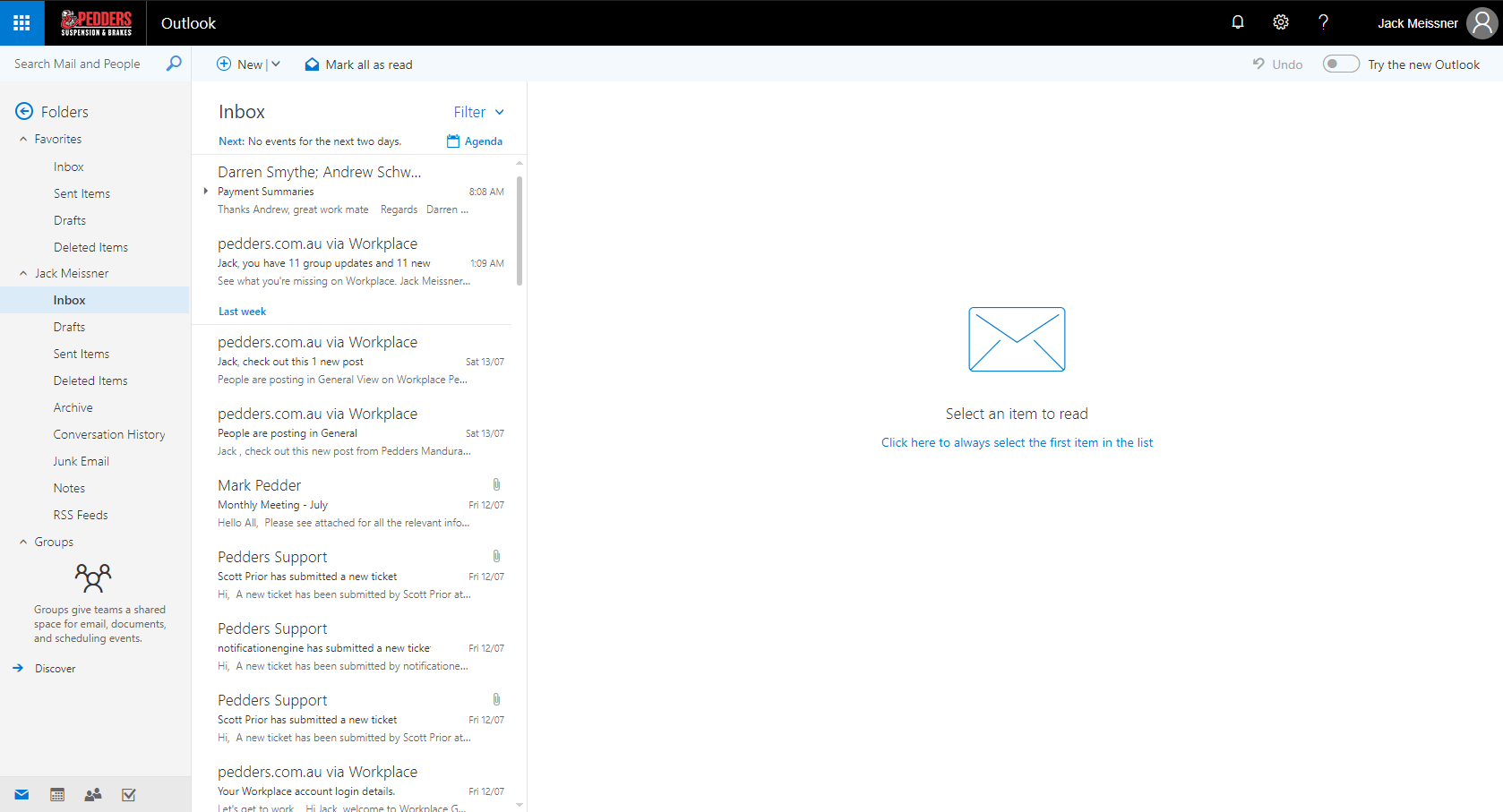Open Discover groups link
The height and width of the screenshot is (812, 1503).
click(x=56, y=669)
